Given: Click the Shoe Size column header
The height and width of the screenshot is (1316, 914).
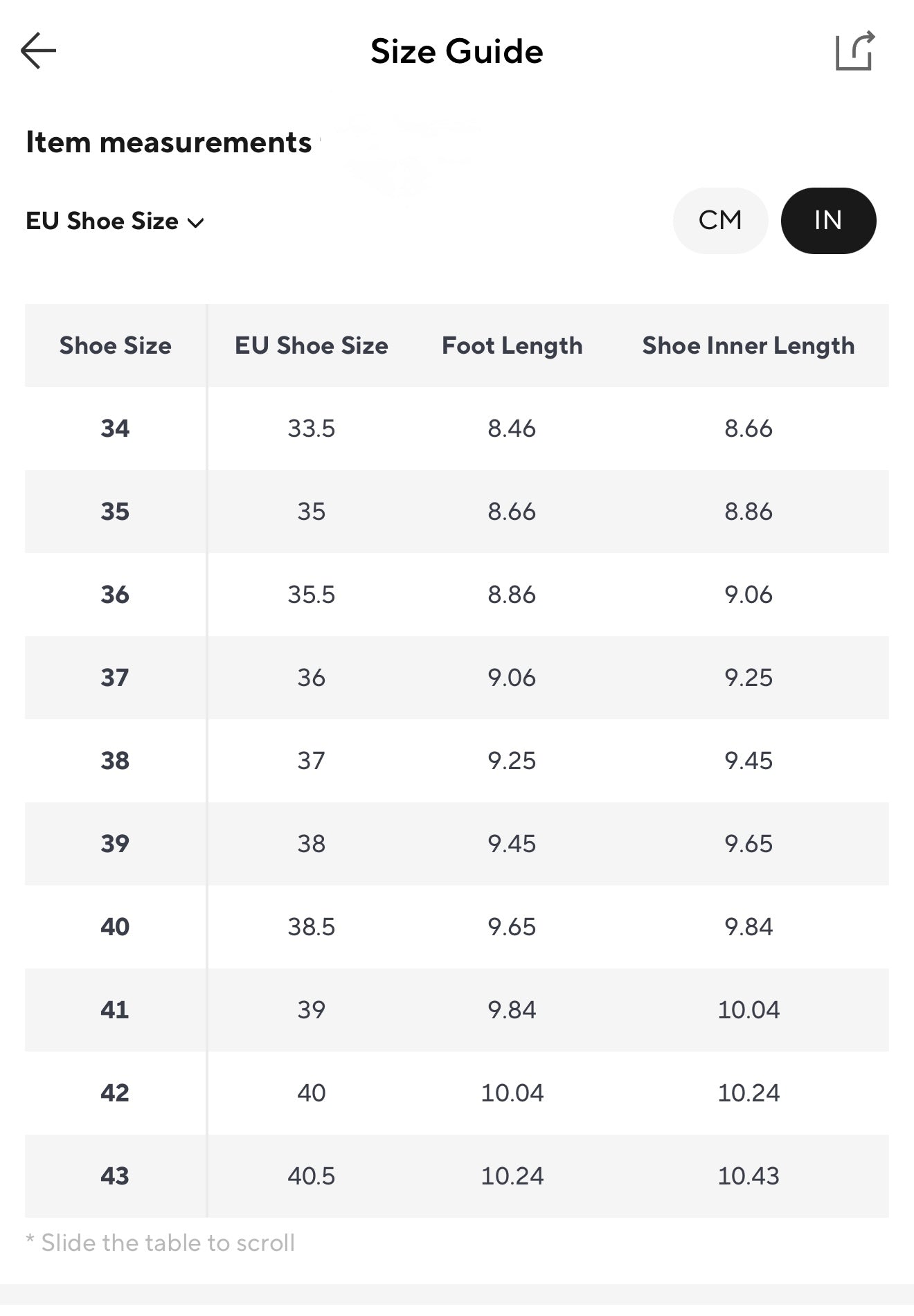Looking at the screenshot, I should point(115,345).
